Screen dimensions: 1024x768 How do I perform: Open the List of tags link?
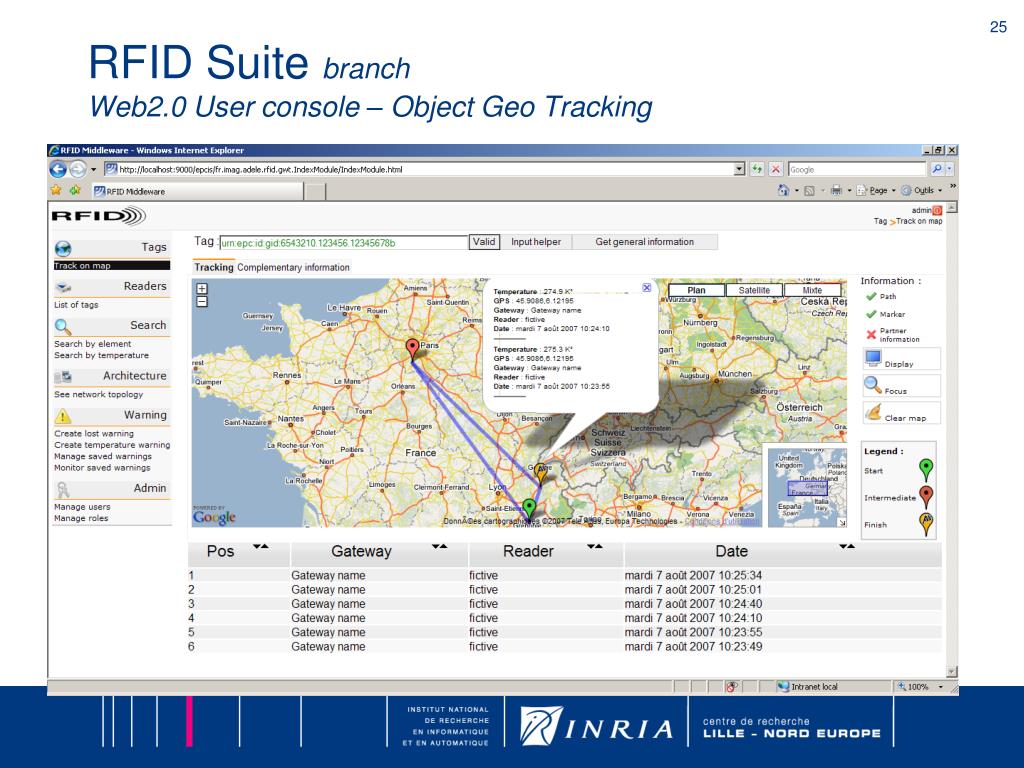[76, 305]
